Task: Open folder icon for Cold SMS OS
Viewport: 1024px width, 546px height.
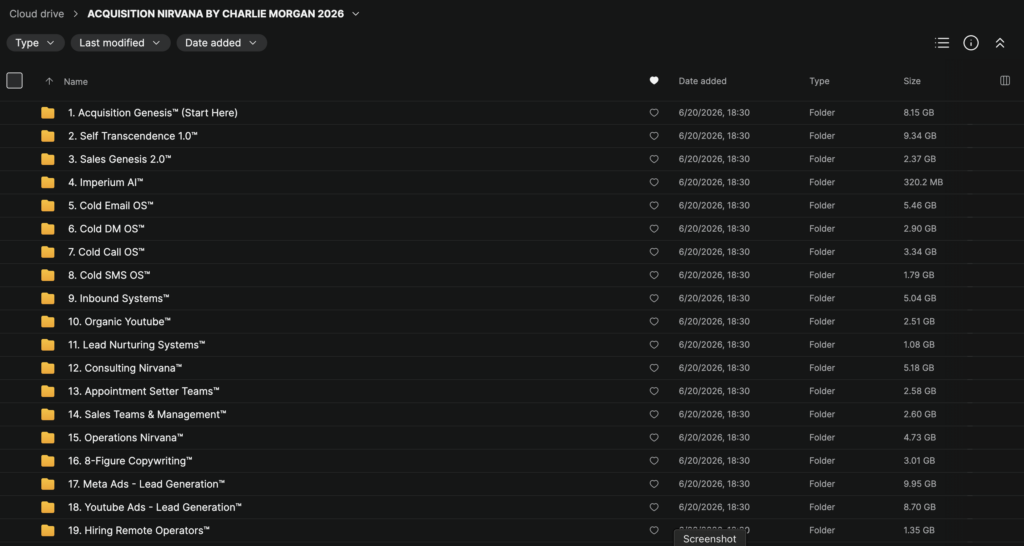Action: [48, 275]
